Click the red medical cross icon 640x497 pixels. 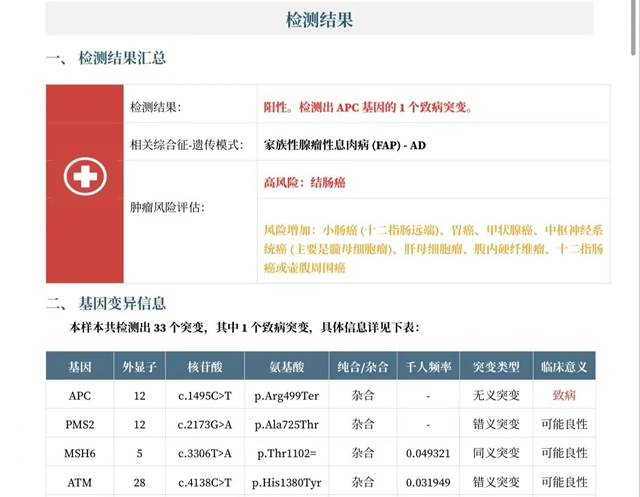pos(85,178)
